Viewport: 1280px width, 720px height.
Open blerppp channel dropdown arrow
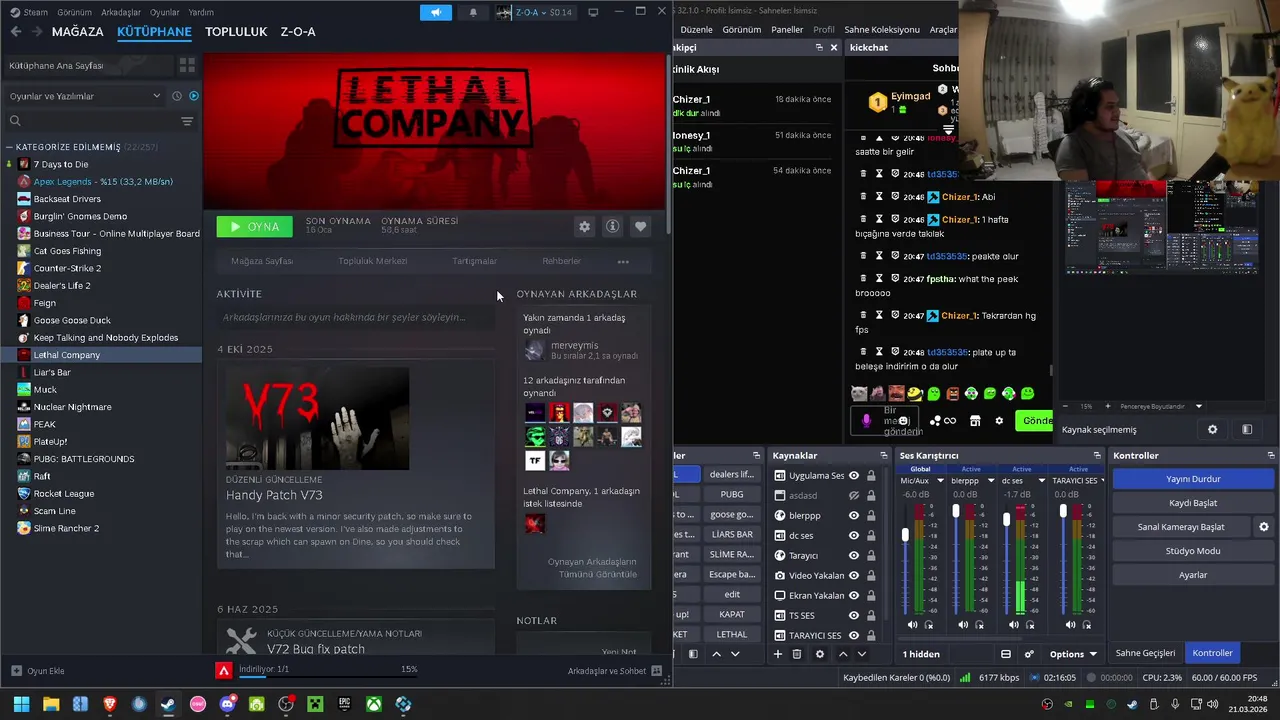click(991, 481)
